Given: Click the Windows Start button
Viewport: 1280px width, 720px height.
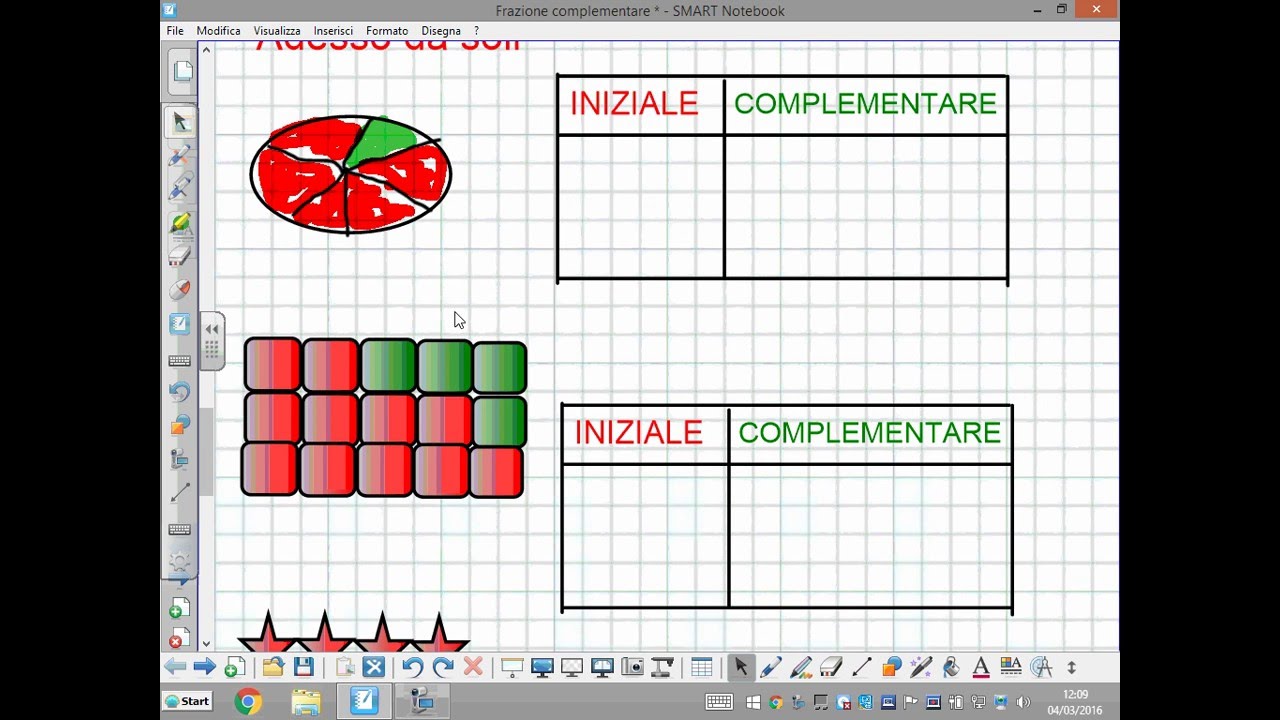Looking at the screenshot, I should (187, 701).
